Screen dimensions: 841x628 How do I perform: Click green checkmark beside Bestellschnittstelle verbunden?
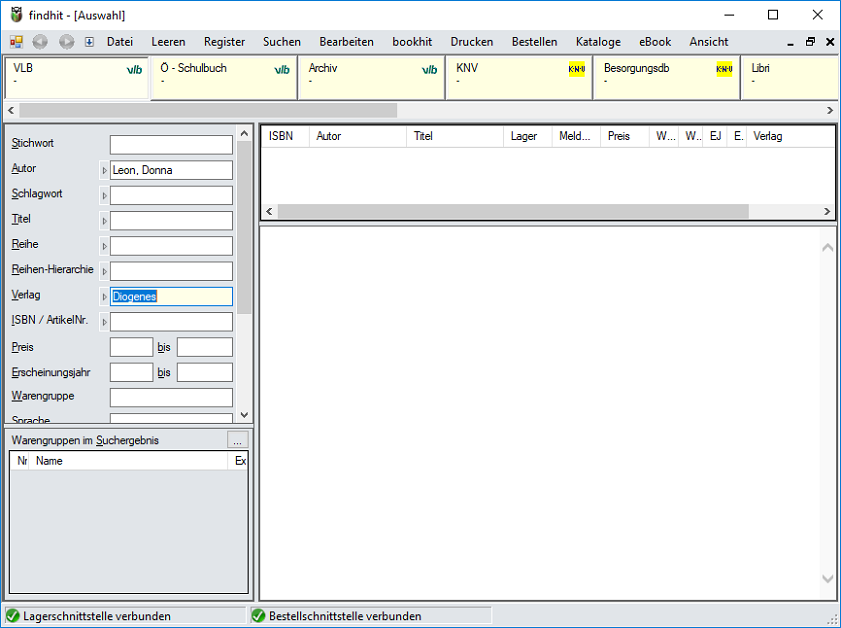coord(258,616)
